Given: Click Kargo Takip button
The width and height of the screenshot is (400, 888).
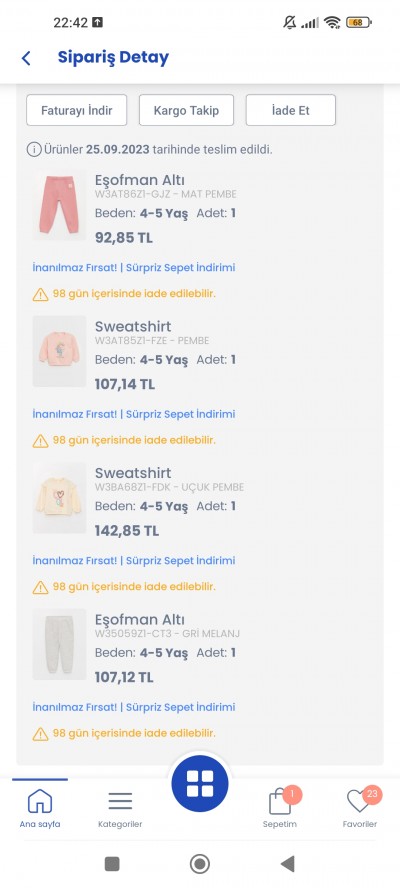Looking at the screenshot, I should (186, 110).
